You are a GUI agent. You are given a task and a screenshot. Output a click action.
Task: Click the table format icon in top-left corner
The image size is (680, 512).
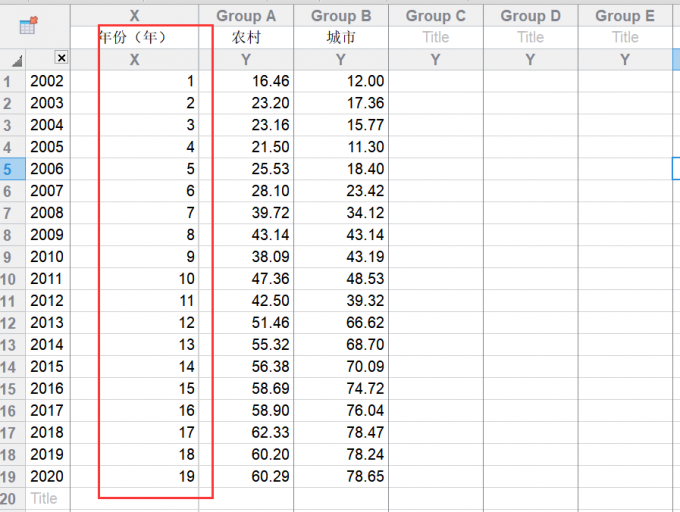tap(29, 27)
